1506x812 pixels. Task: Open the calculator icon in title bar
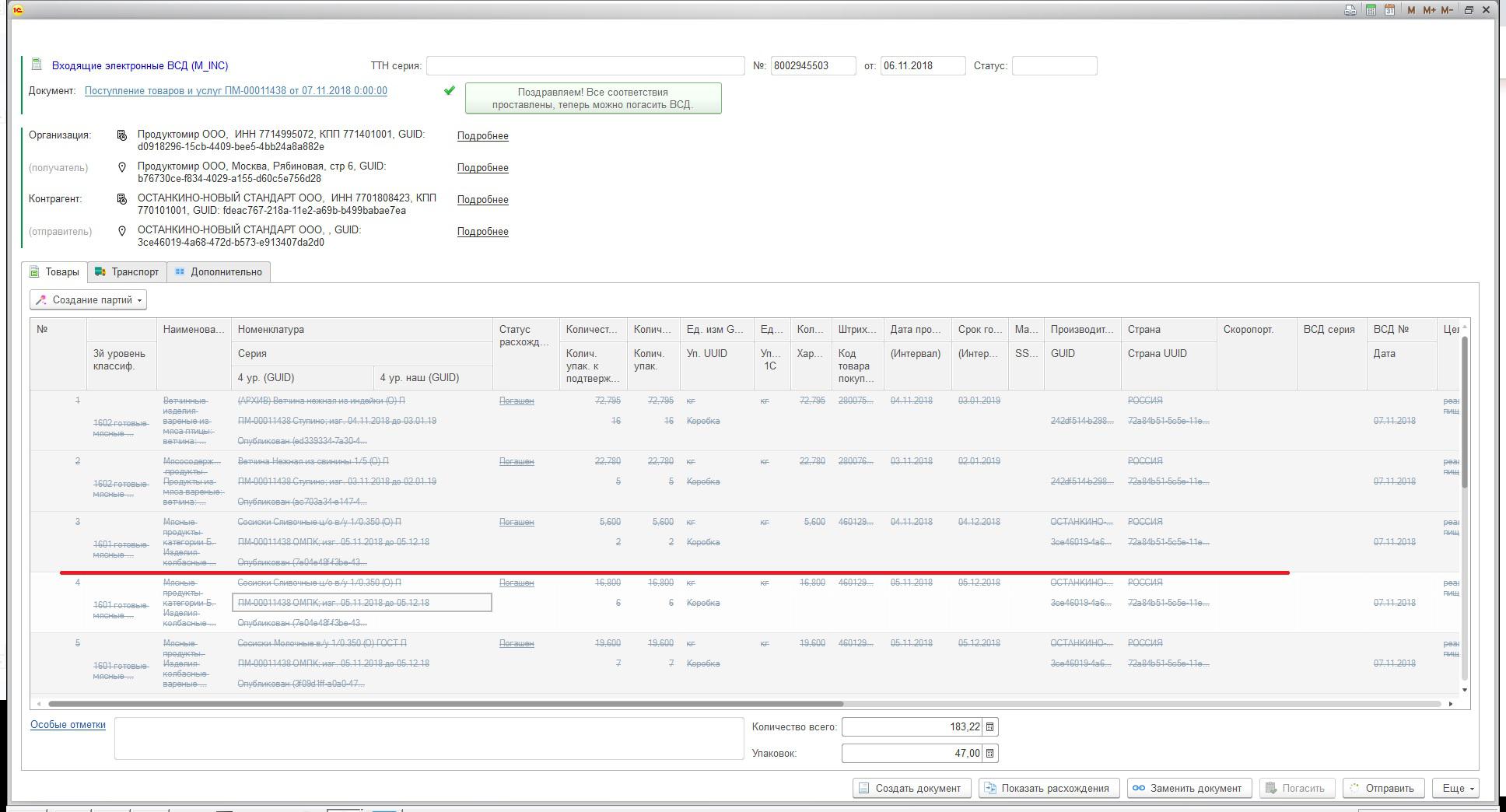1371,10
